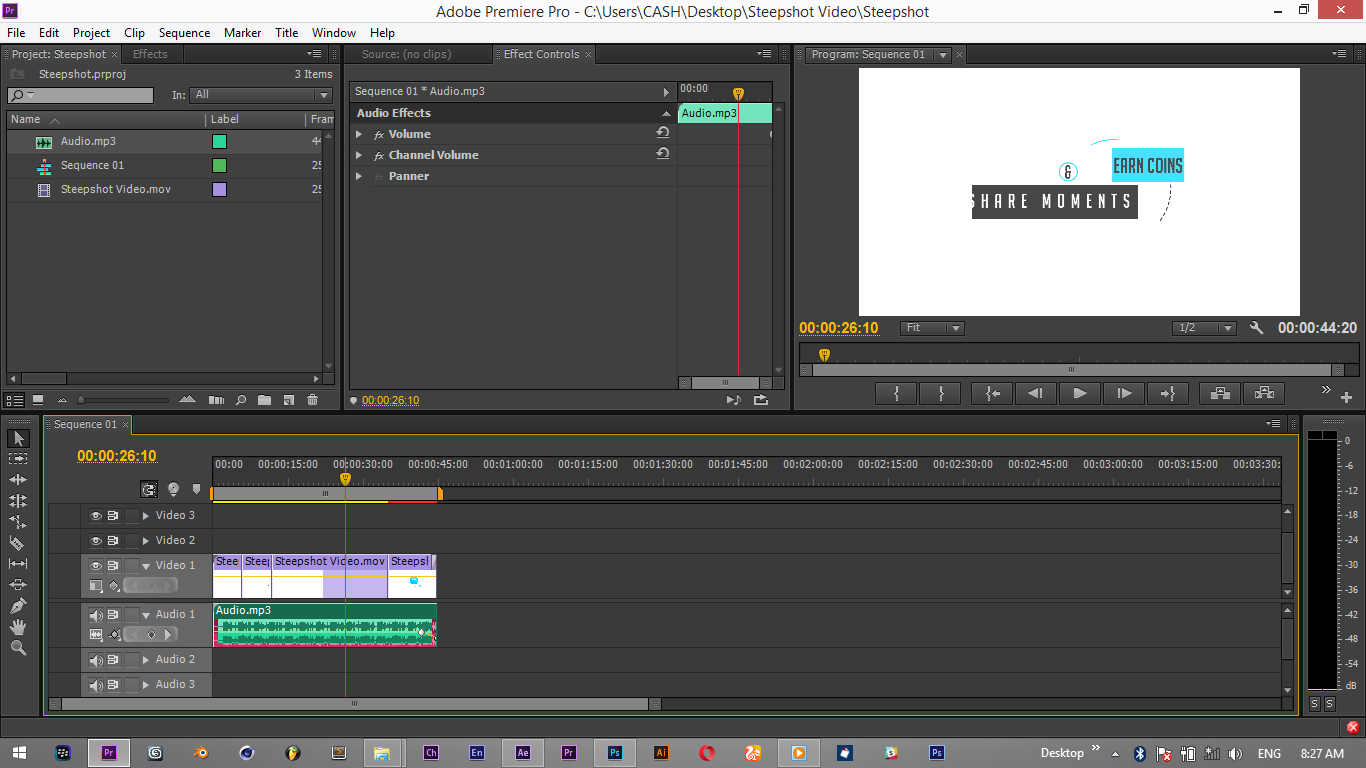This screenshot has width=1366, height=768.
Task: Step forward one frame in Program monitor
Action: pyautogui.click(x=1124, y=393)
